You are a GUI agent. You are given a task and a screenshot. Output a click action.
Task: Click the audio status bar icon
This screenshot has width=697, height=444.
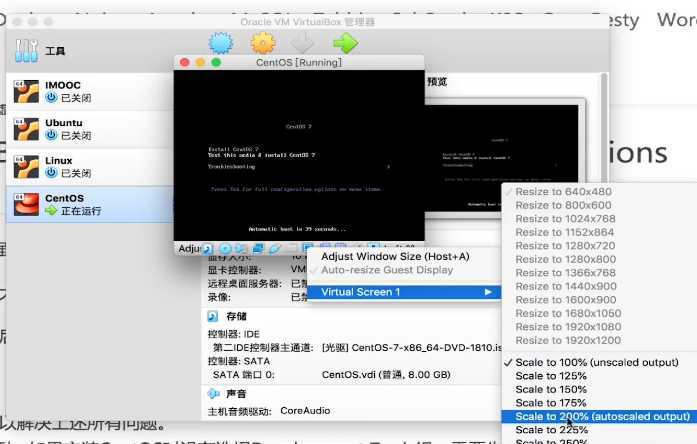[241, 249]
